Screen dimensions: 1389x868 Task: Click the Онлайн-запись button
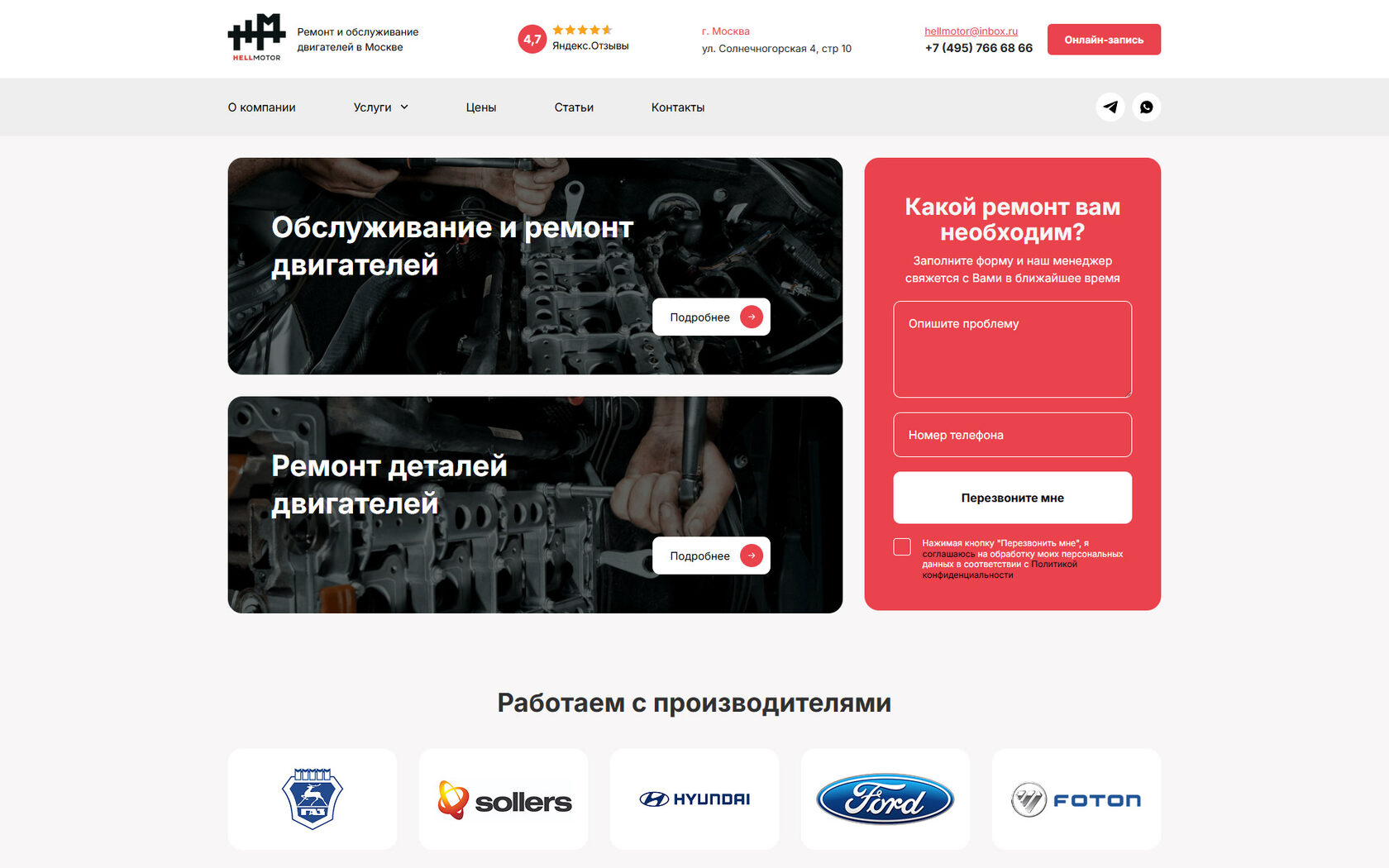pos(1104,40)
